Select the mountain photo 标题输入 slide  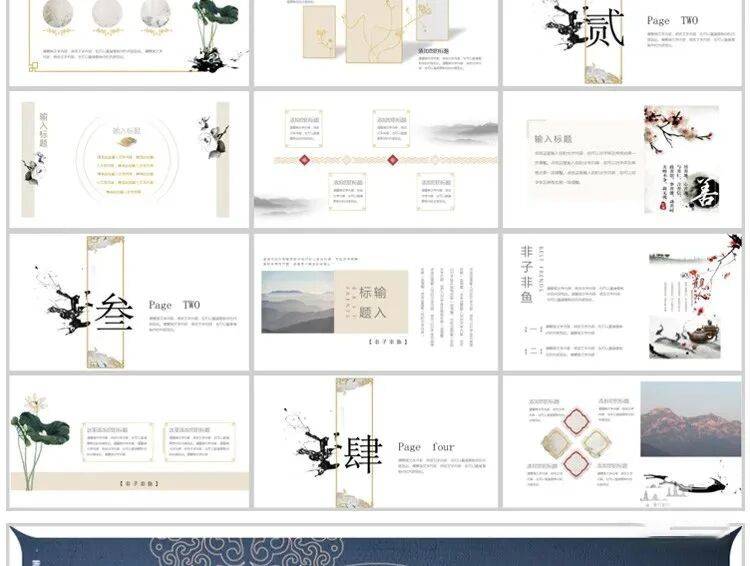point(376,302)
